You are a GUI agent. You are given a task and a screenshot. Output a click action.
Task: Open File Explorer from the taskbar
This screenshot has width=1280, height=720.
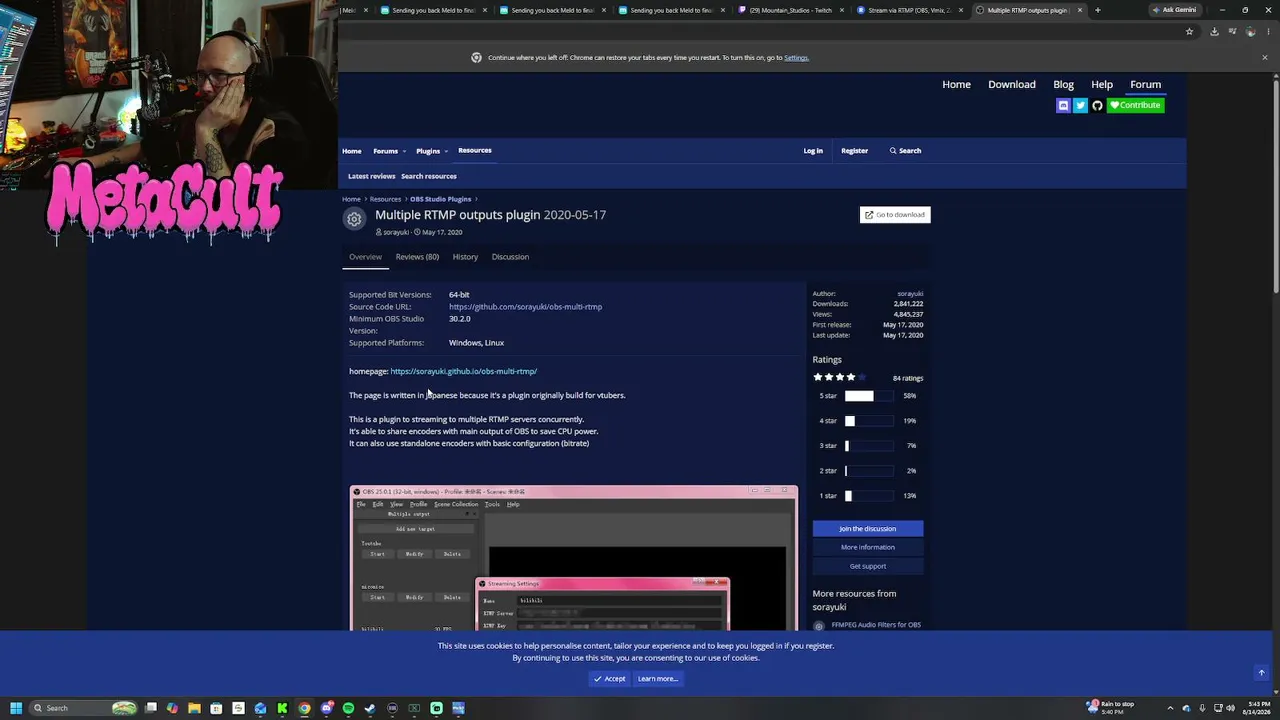(194, 708)
